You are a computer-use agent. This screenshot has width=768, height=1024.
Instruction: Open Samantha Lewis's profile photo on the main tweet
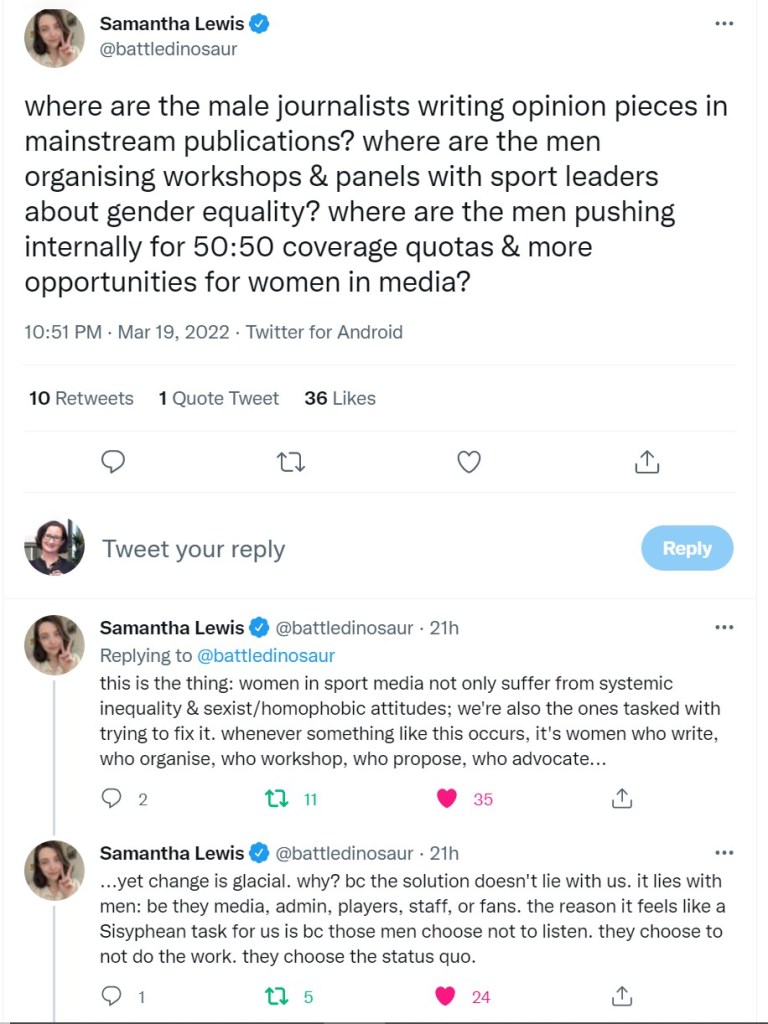(53, 38)
